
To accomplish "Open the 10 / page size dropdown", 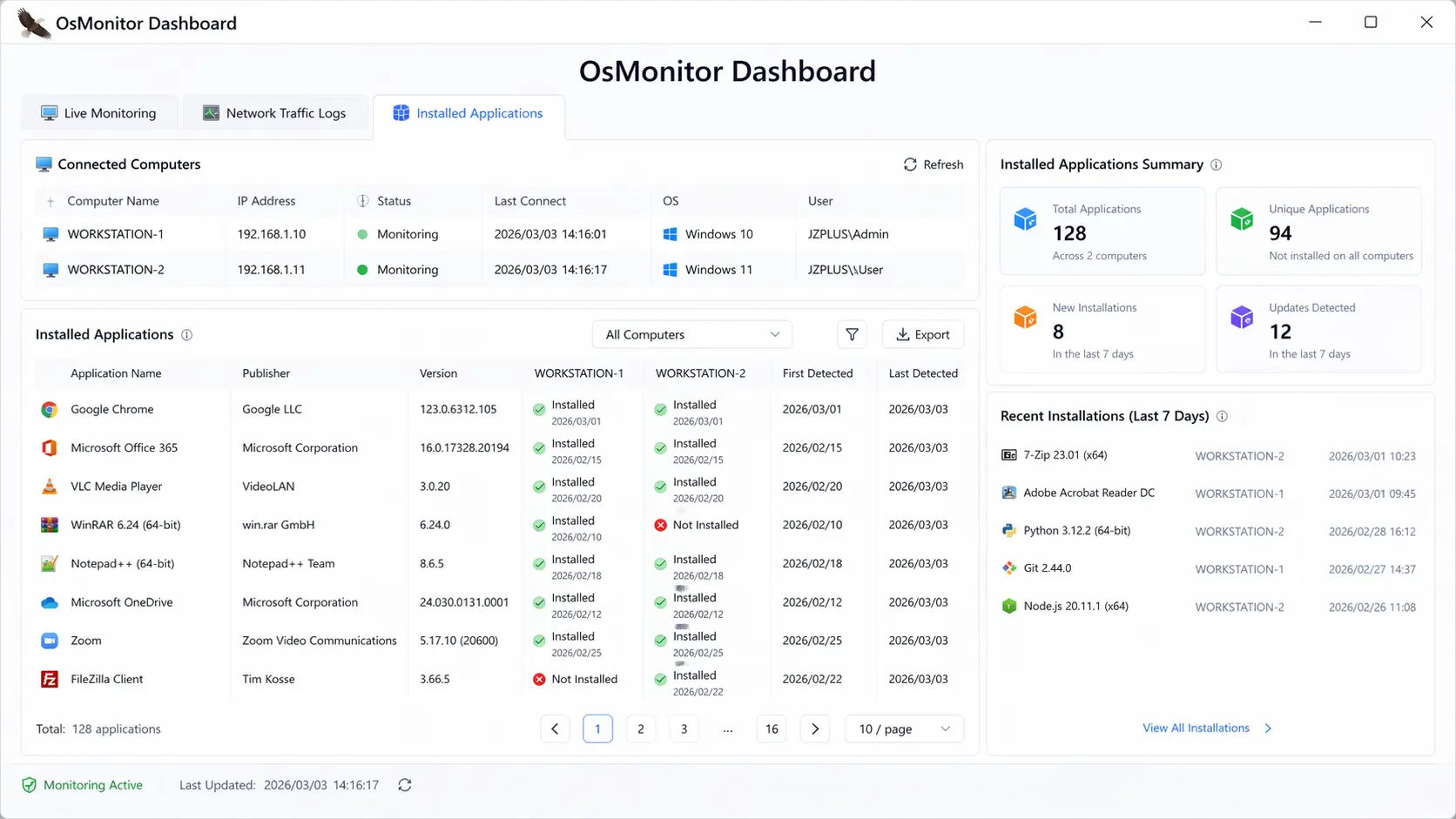I will (x=905, y=728).
